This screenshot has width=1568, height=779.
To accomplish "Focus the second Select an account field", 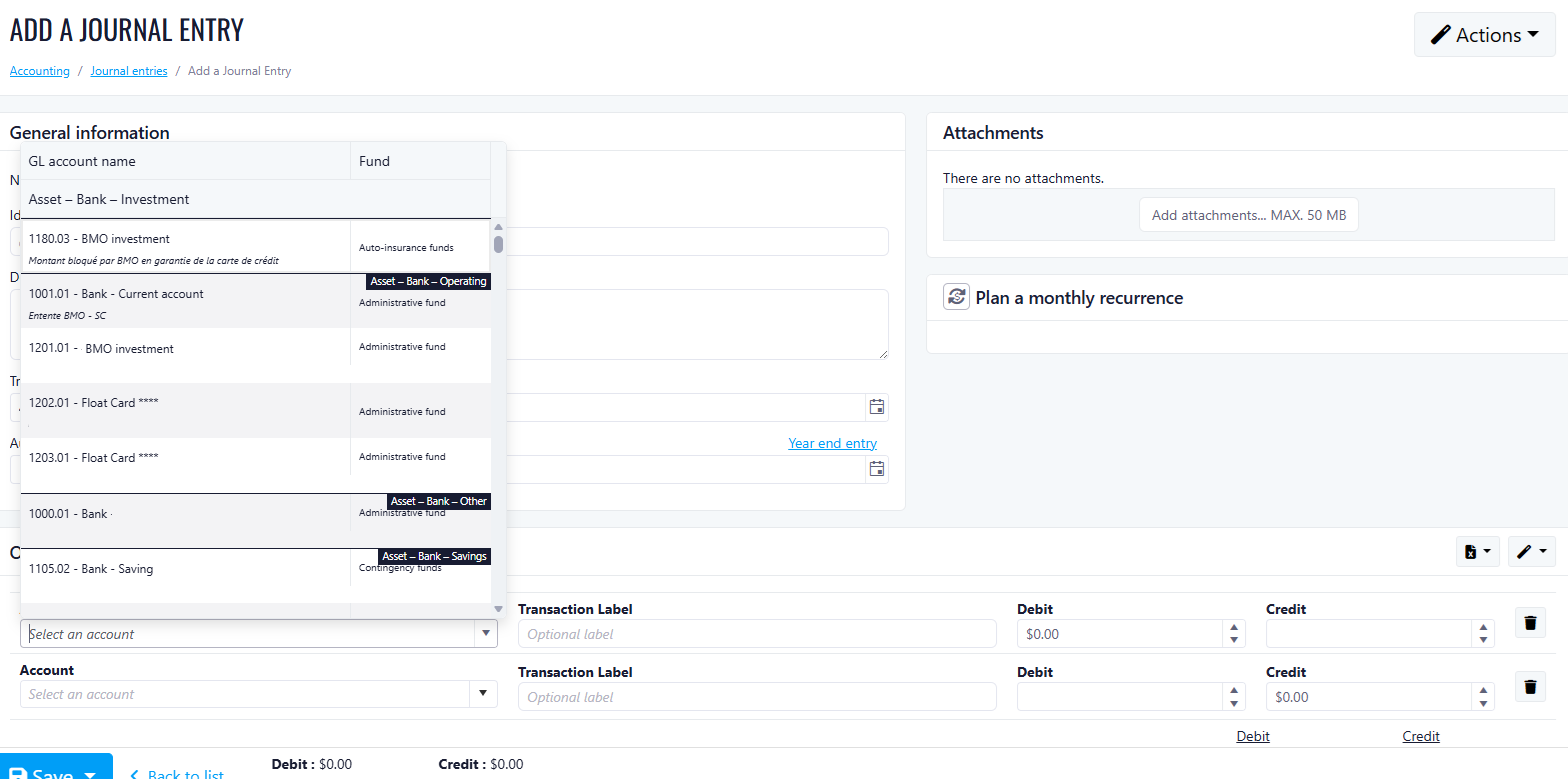I will 247,694.
